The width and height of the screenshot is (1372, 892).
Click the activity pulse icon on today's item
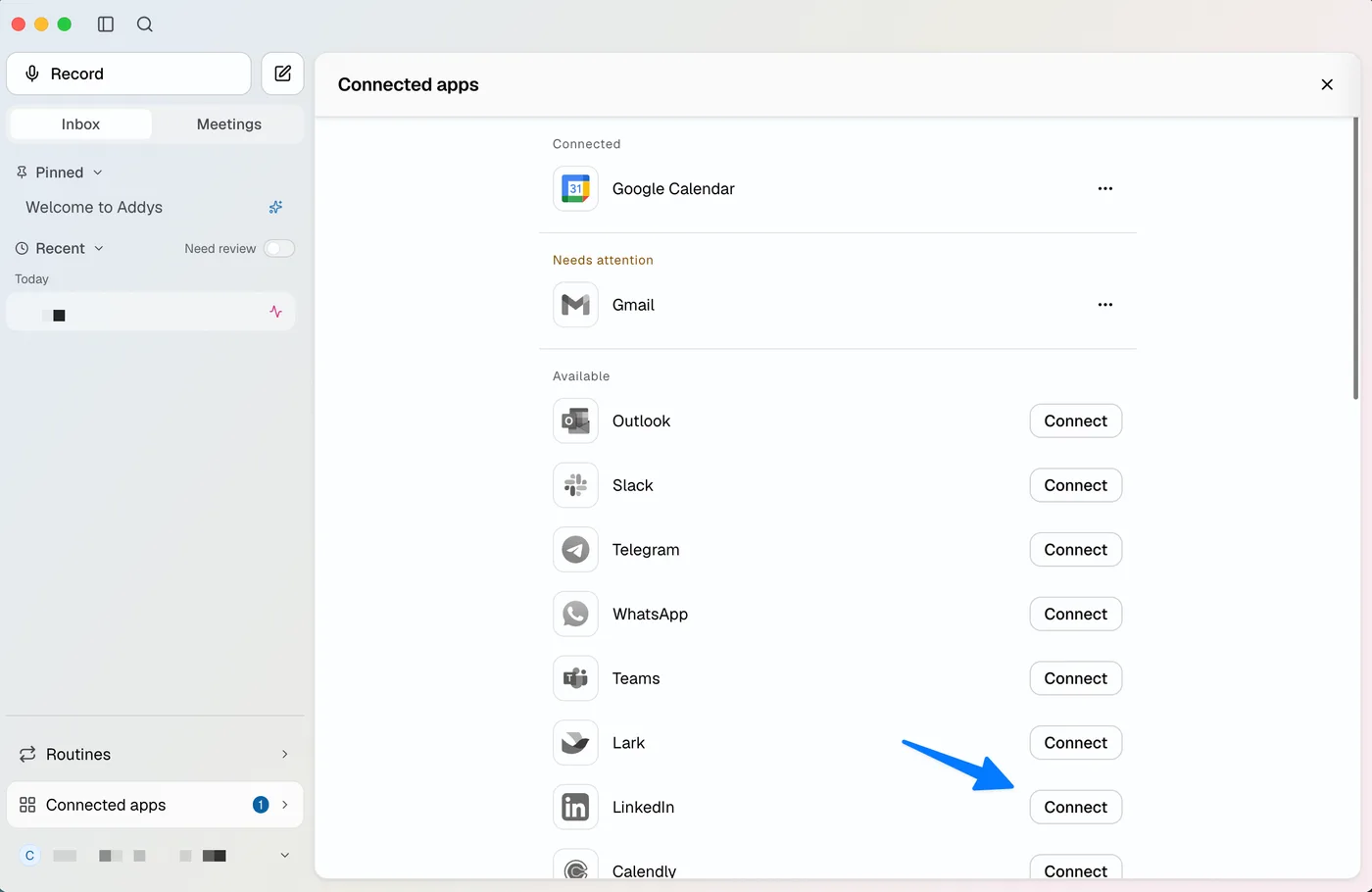[275, 312]
